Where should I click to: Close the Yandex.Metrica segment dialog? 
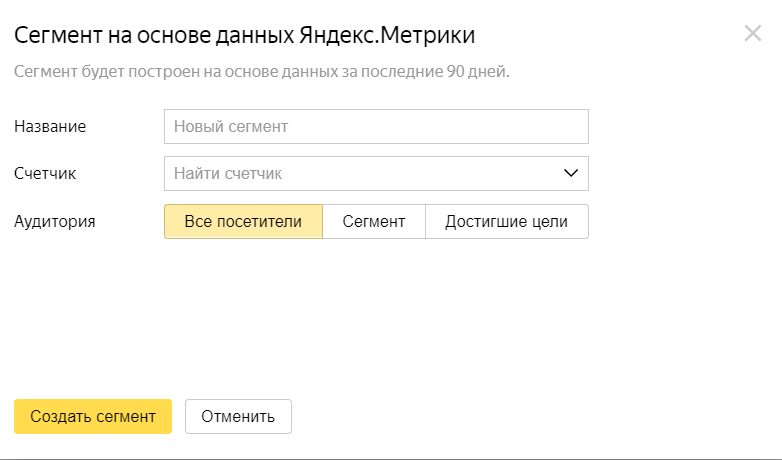tap(753, 33)
